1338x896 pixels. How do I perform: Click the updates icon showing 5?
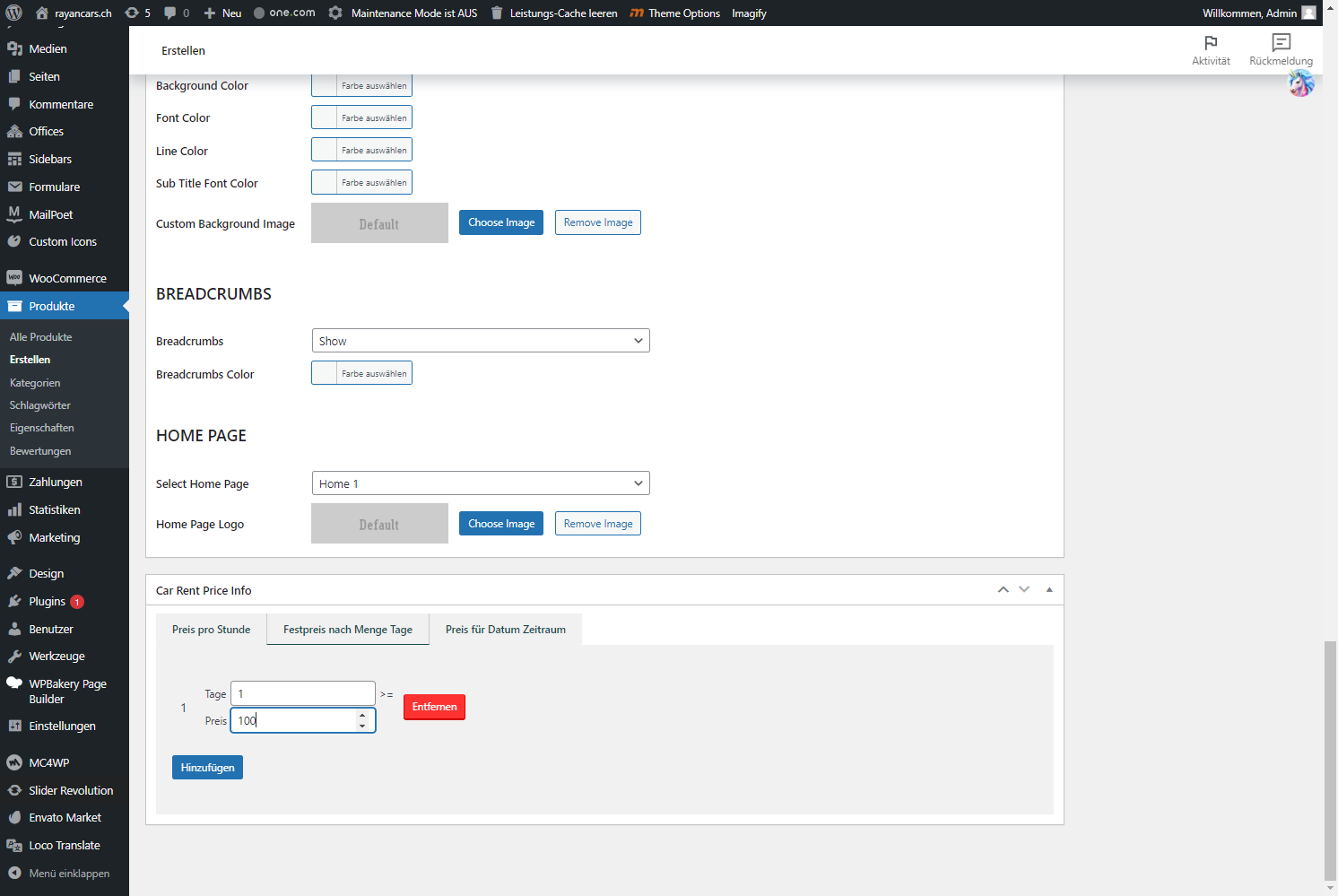pos(137,13)
